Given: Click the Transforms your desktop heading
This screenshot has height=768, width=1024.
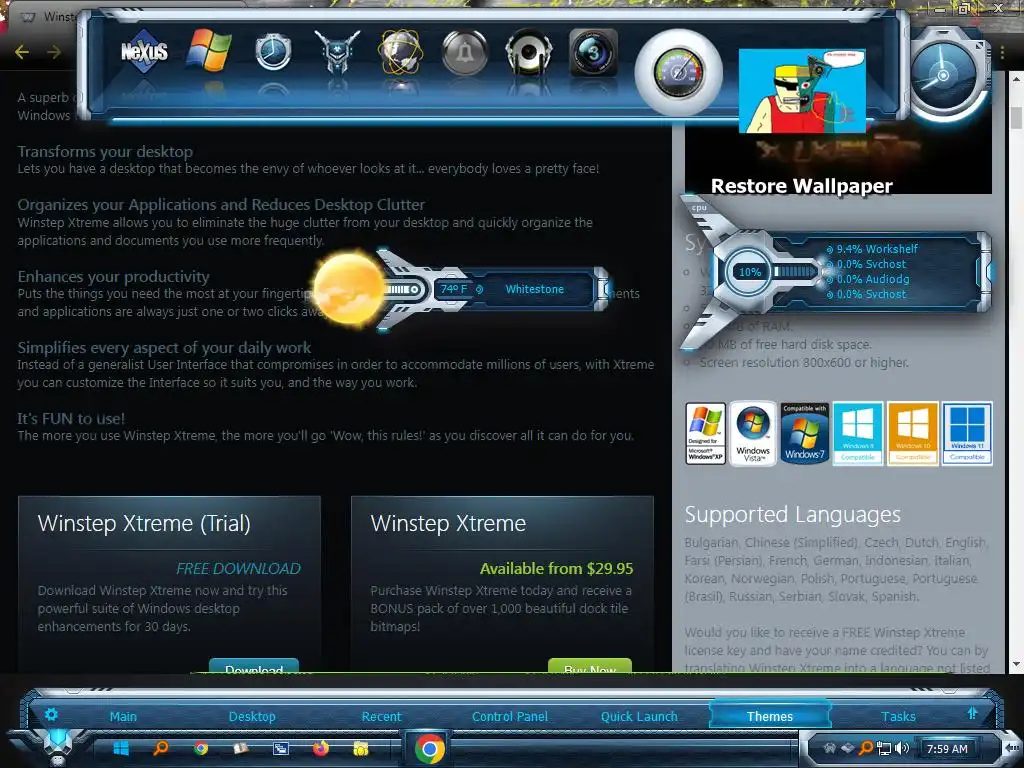Looking at the screenshot, I should (x=105, y=152).
